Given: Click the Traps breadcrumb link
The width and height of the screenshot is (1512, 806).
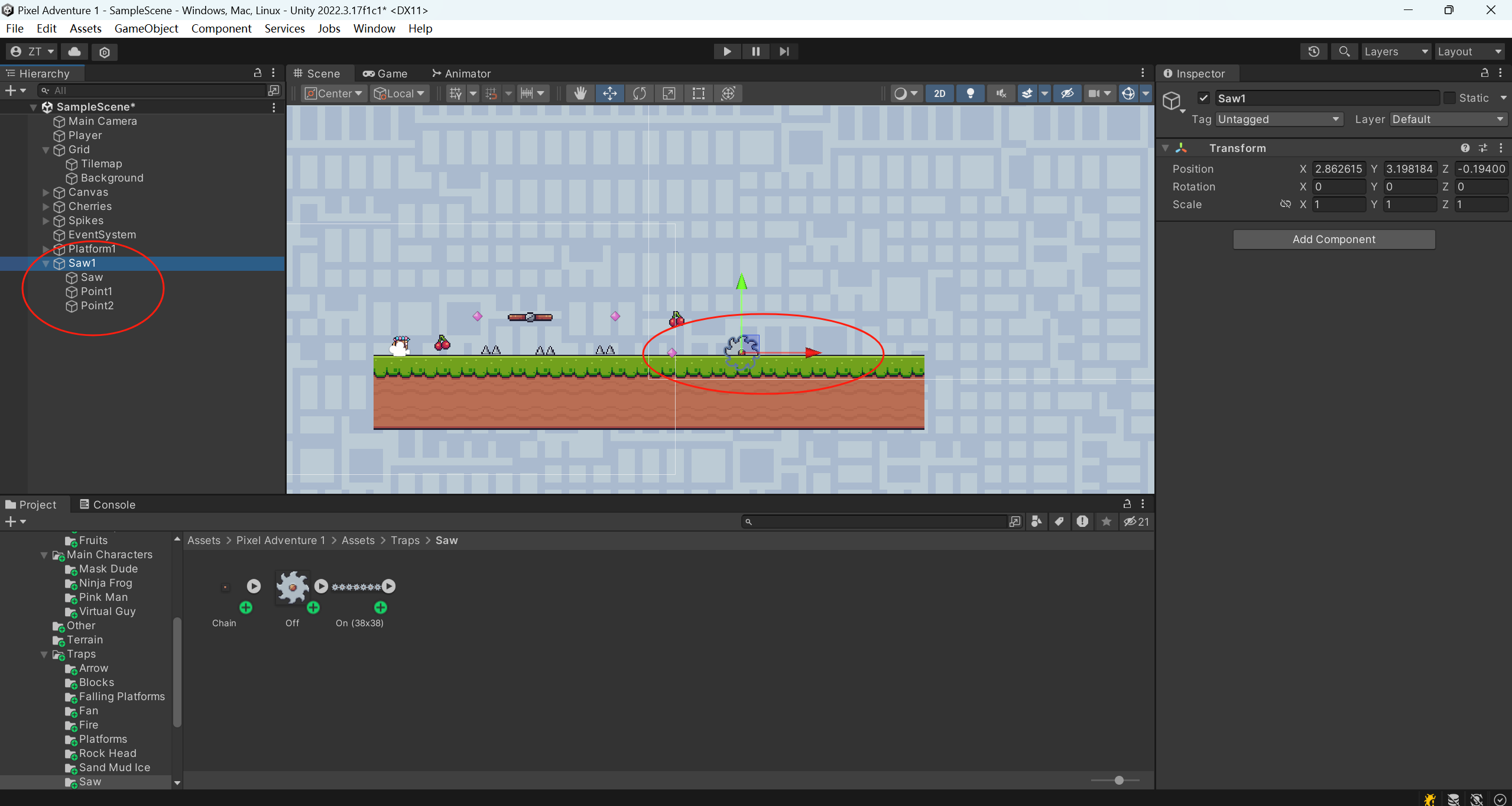Looking at the screenshot, I should point(405,540).
